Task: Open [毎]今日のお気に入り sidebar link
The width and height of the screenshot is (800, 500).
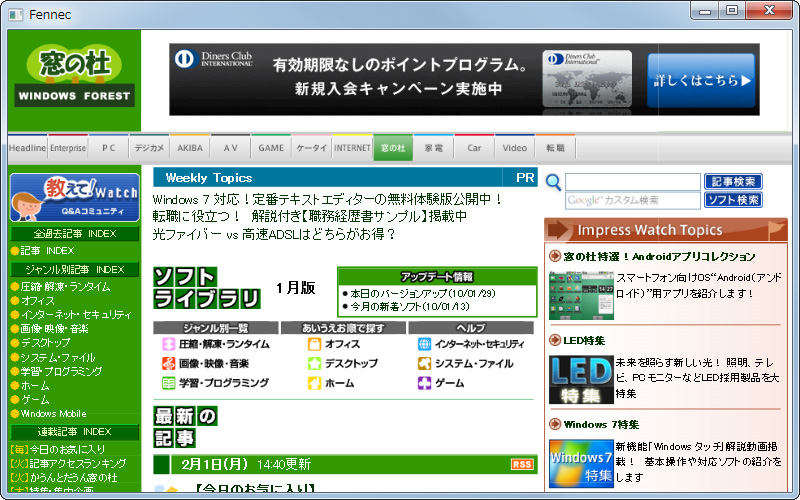Action: tap(58, 449)
